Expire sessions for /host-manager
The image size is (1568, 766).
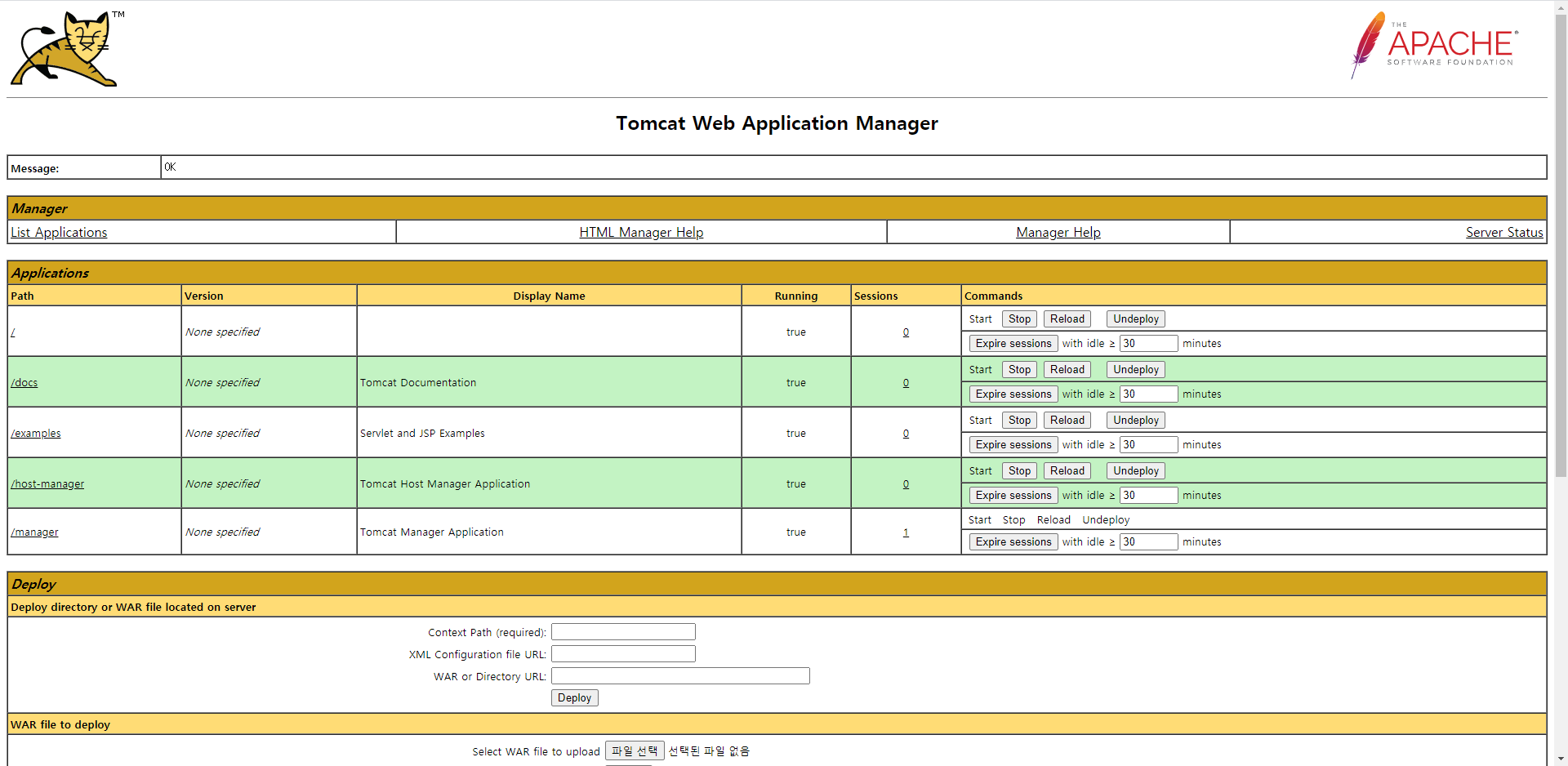click(1013, 496)
